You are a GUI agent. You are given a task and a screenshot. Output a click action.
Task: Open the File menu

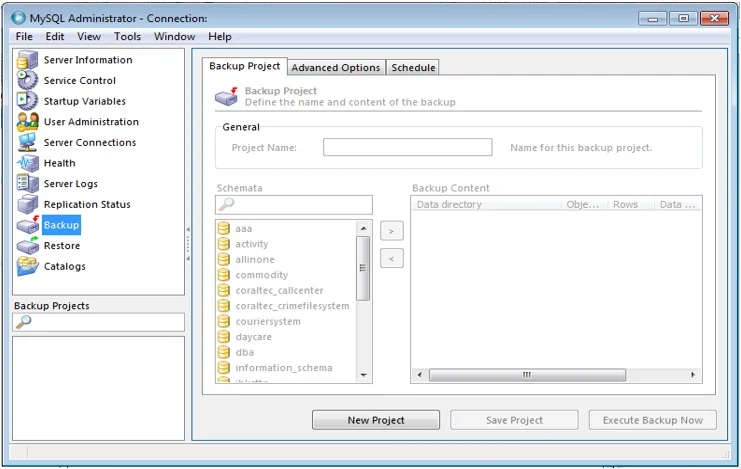pos(24,36)
